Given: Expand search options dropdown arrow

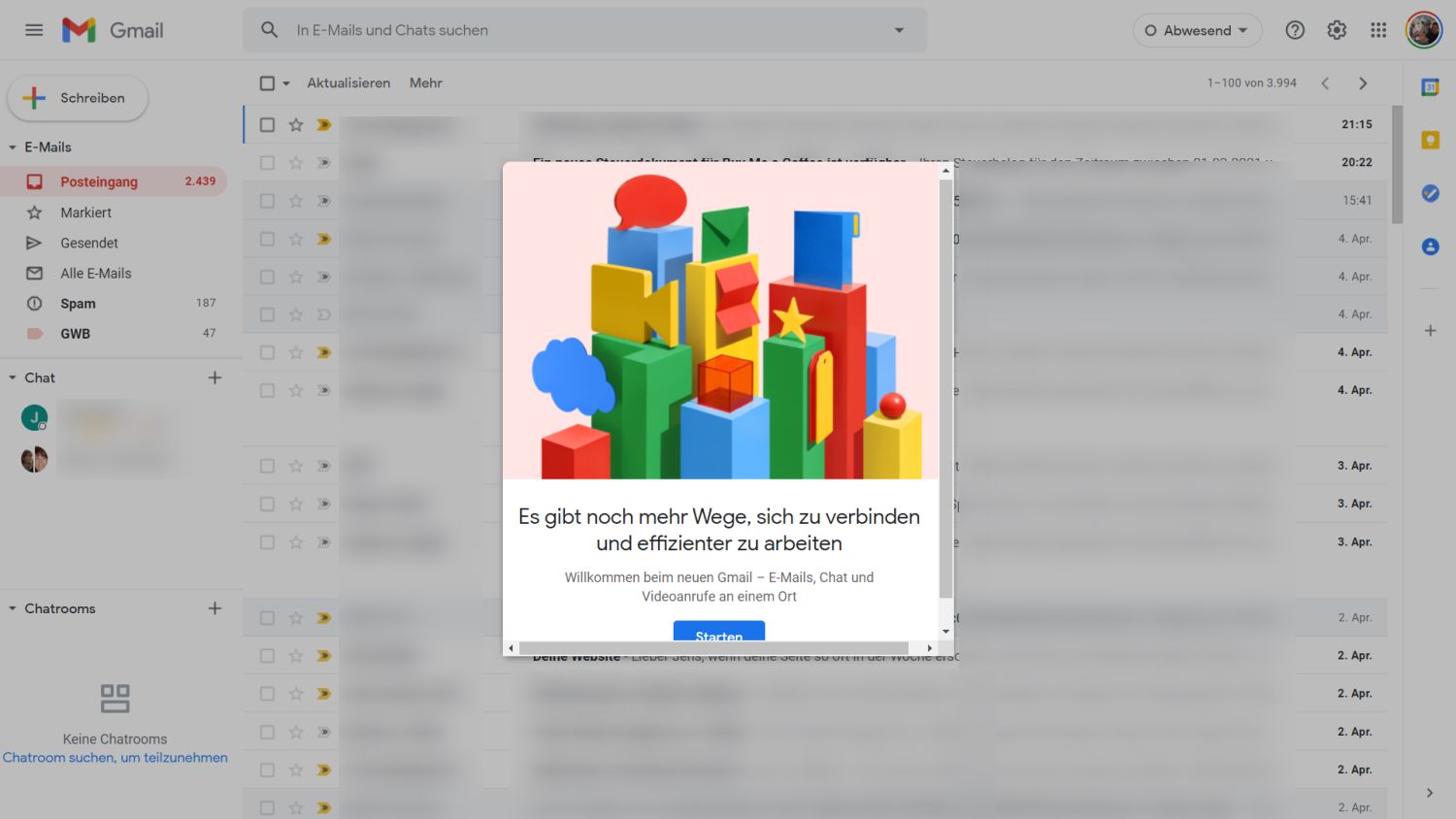Looking at the screenshot, I should [899, 30].
